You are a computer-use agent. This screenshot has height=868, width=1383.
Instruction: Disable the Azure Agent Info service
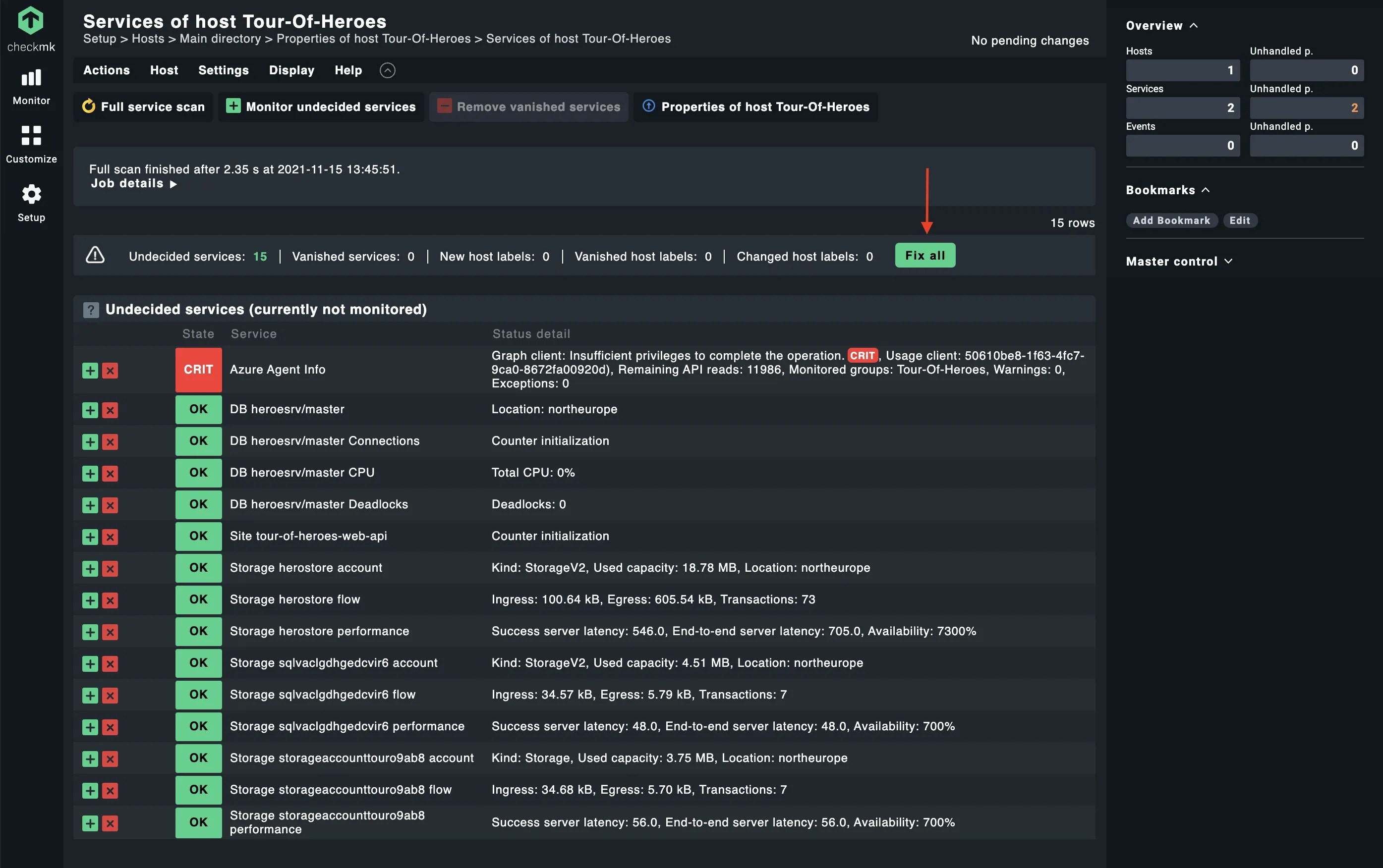pos(110,370)
